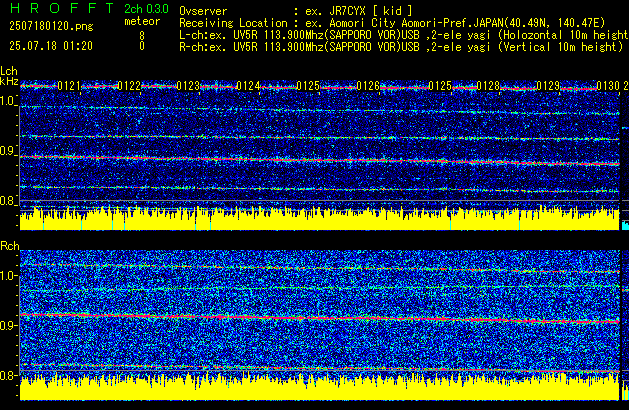The height and width of the screenshot is (410, 629).
Task: Click the 1.0 tick on Rch axis
Action: tap(8, 276)
